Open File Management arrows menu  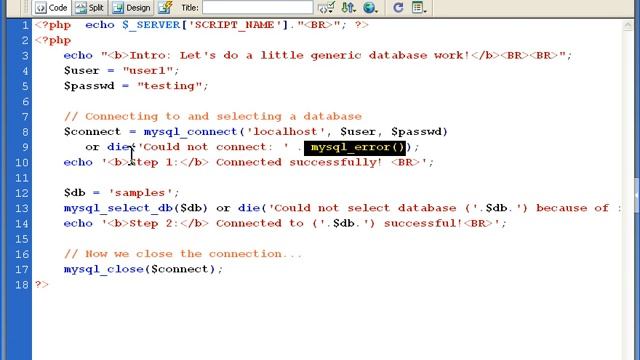click(348, 7)
